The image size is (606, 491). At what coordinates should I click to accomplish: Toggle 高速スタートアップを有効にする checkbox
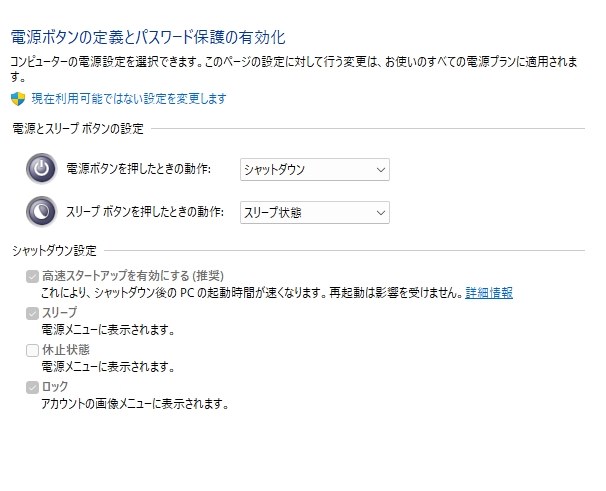[32, 276]
